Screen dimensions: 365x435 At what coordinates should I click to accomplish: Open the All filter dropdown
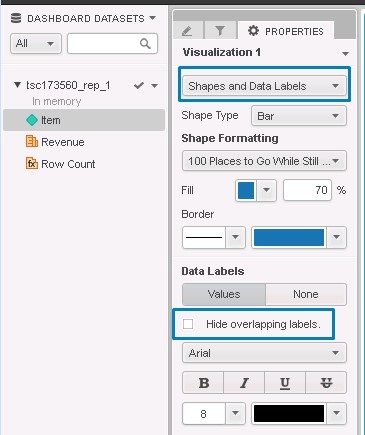(x=36, y=43)
